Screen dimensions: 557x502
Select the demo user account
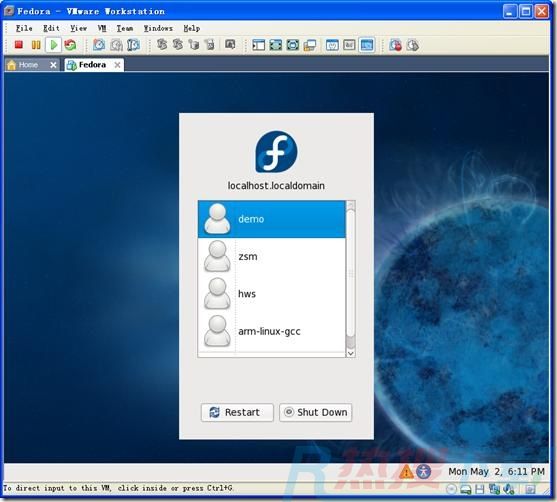click(271, 219)
